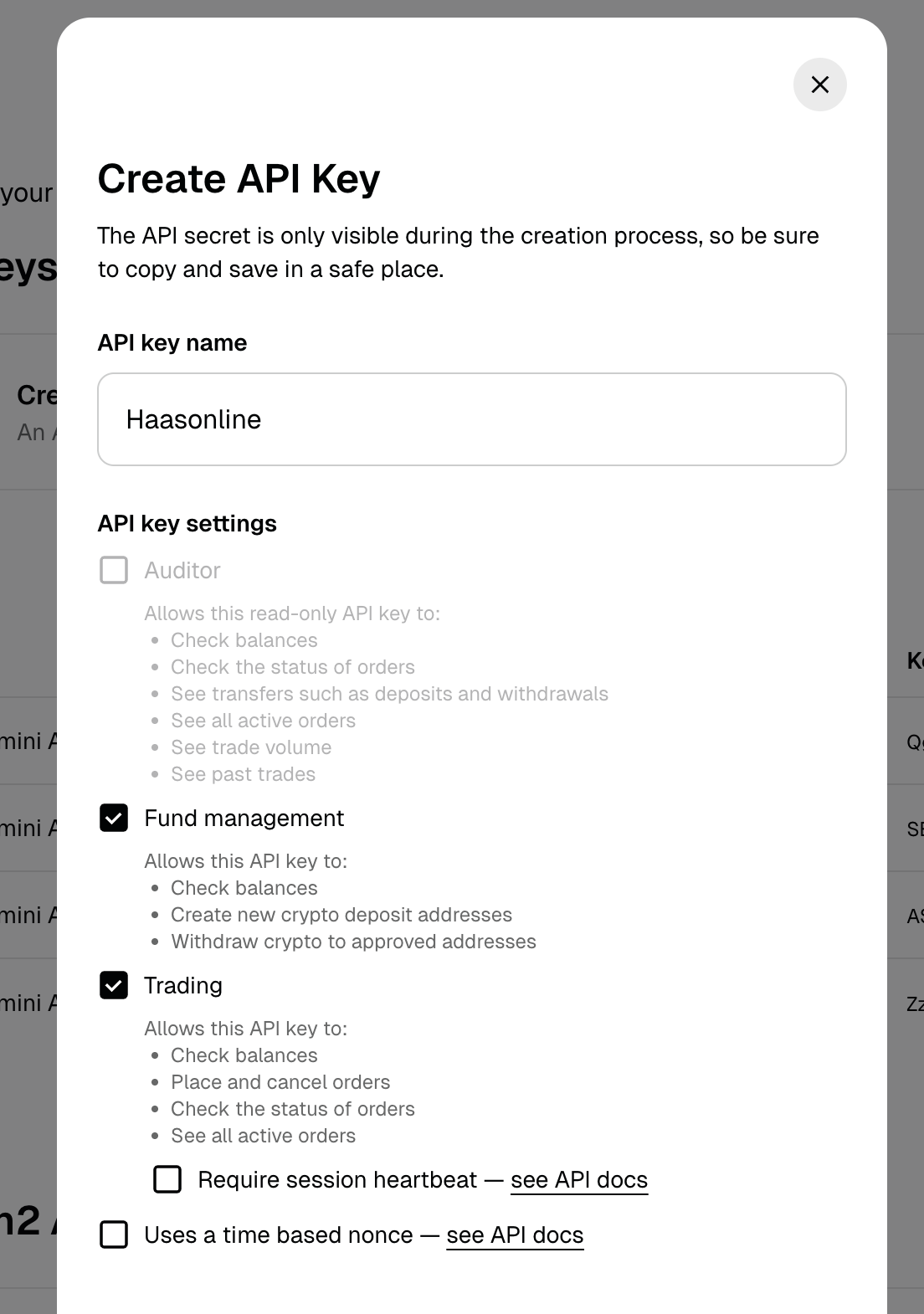Click the API key name input field
This screenshot has width=924, height=1314.
[471, 419]
